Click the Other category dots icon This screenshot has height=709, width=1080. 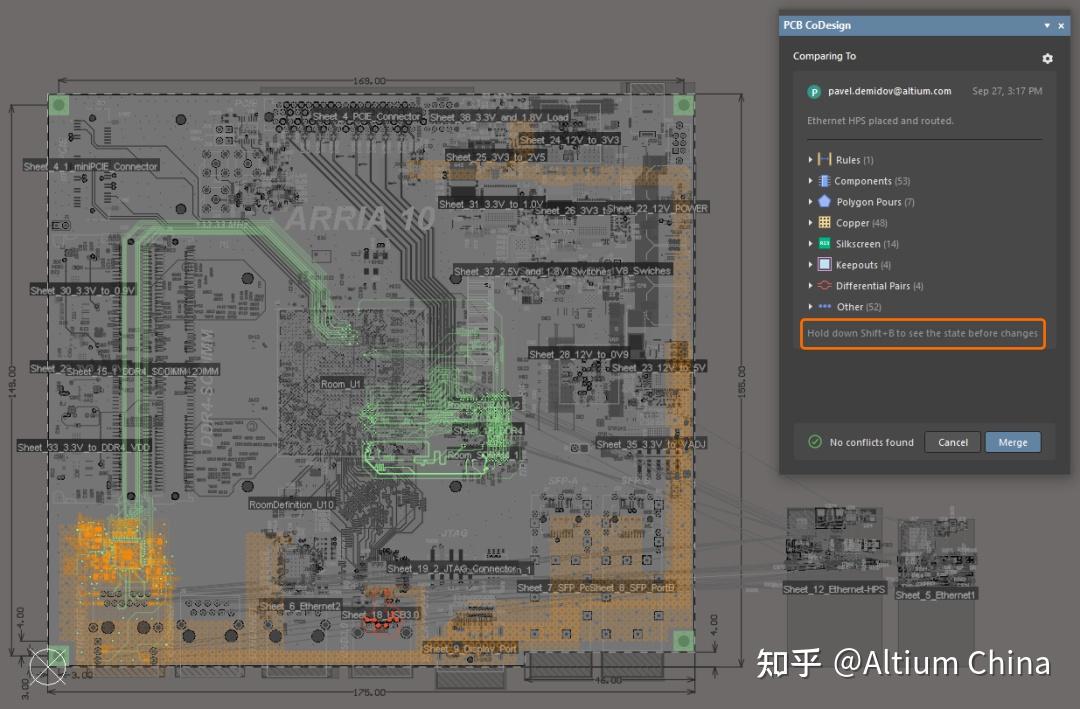pyautogui.click(x=823, y=306)
